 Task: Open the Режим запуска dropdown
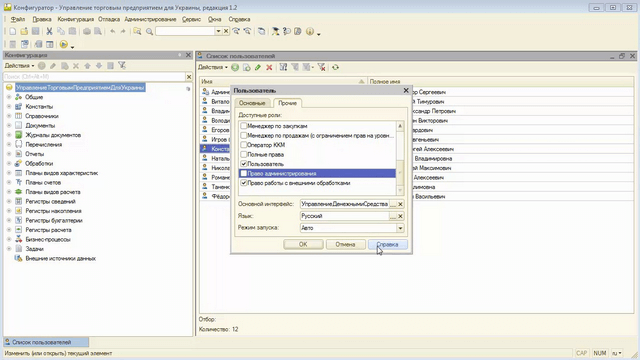coord(400,228)
